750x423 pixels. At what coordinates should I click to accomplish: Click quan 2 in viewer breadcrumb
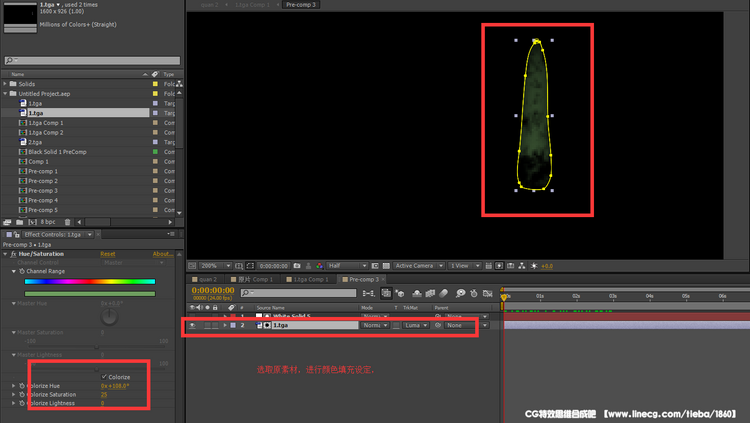(x=209, y=5)
